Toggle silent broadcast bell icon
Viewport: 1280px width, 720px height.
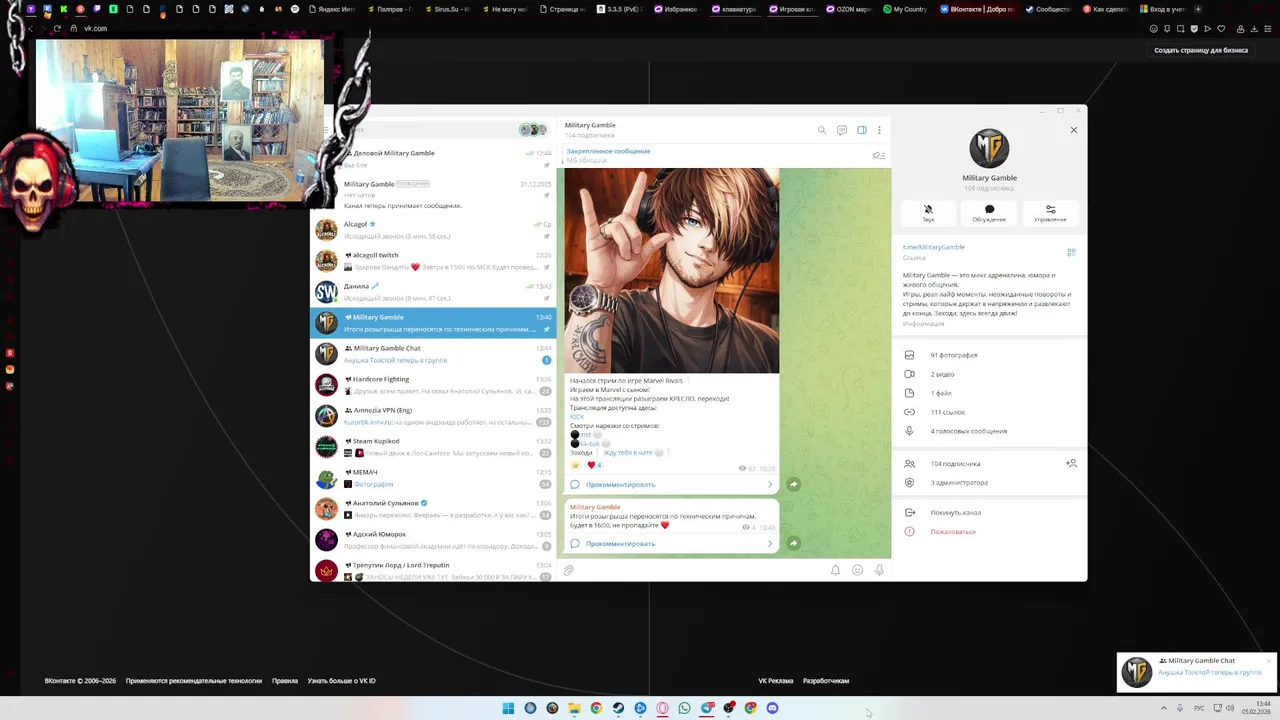[x=835, y=570]
